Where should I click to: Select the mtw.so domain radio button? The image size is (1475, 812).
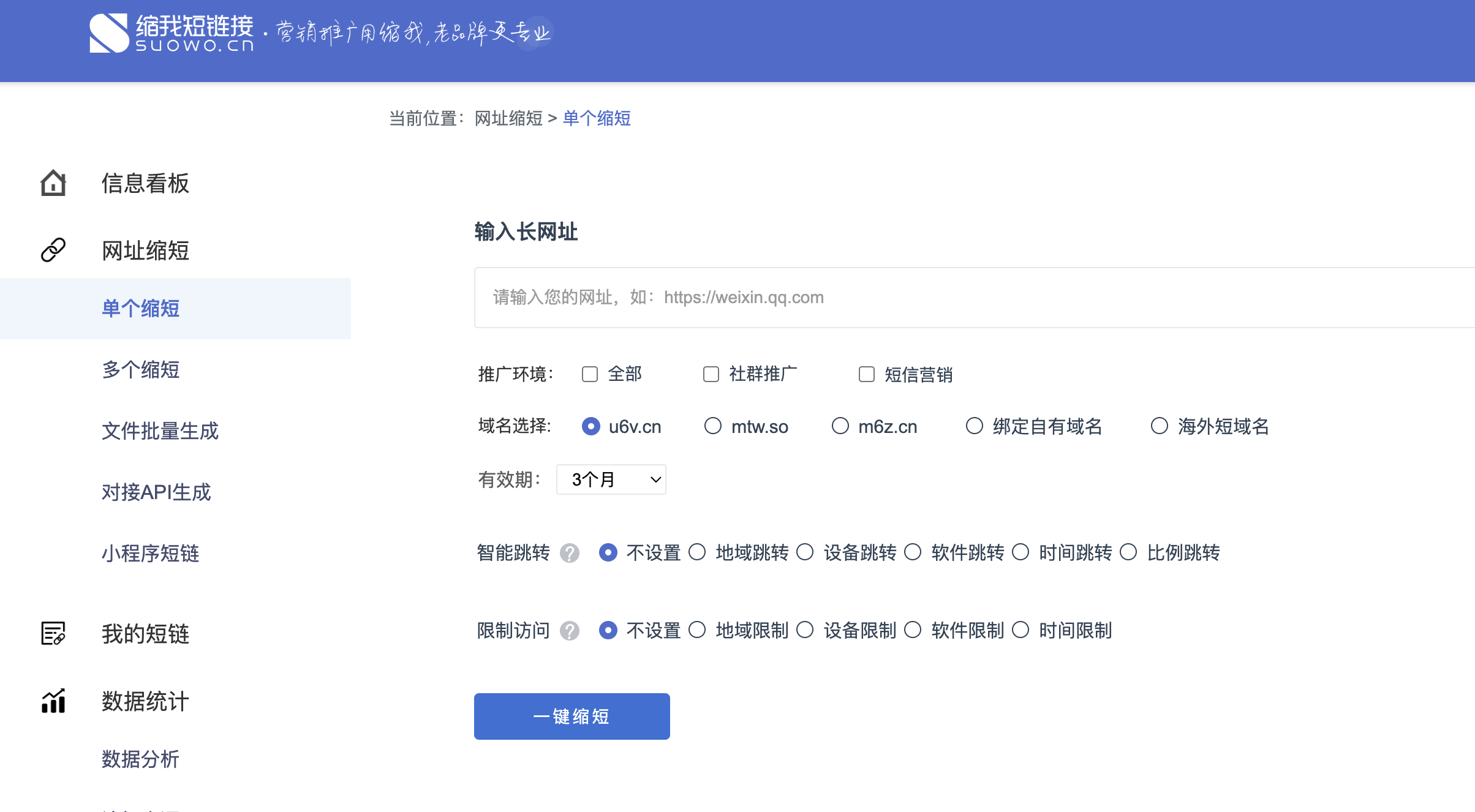pos(713,426)
